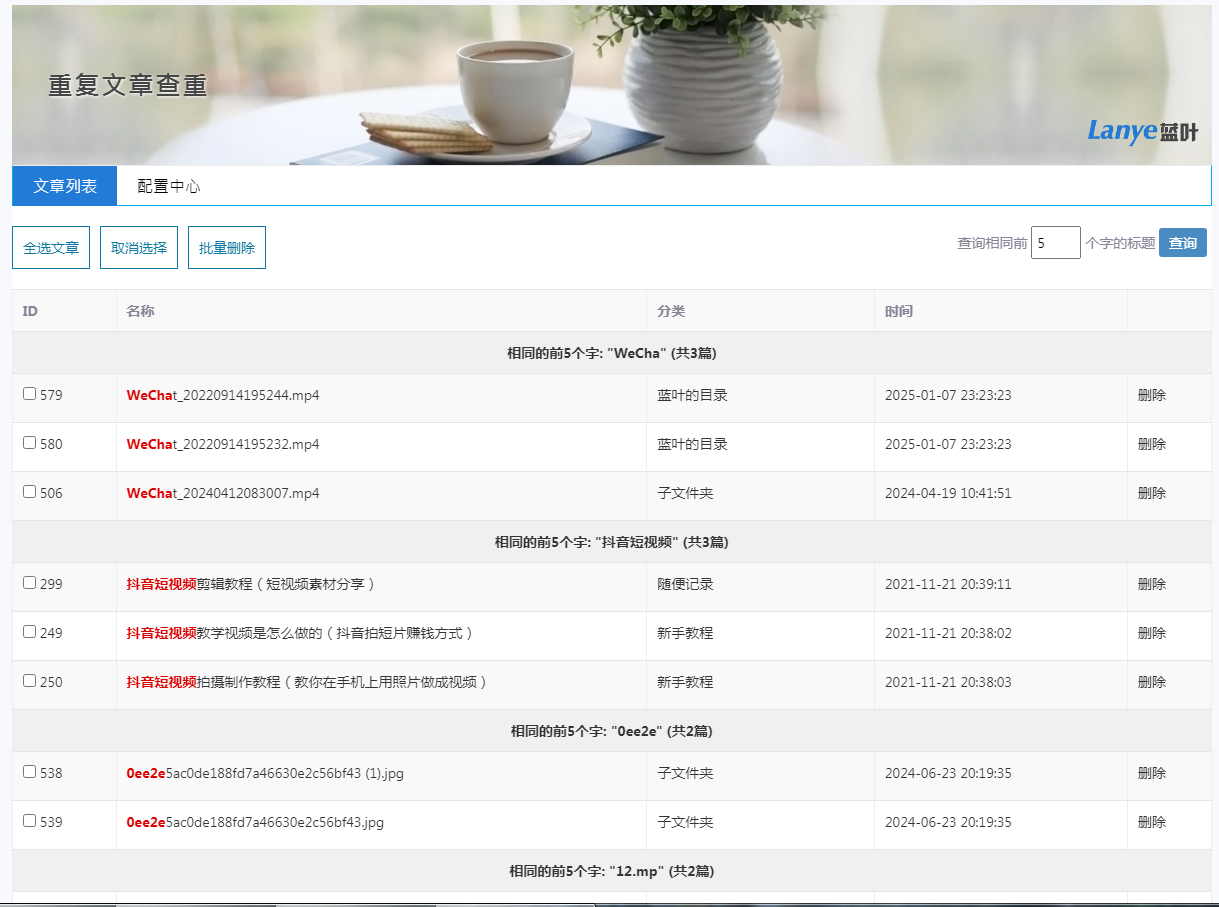1219x907 pixels.
Task: Check the box for article 250
Action: [x=29, y=681]
